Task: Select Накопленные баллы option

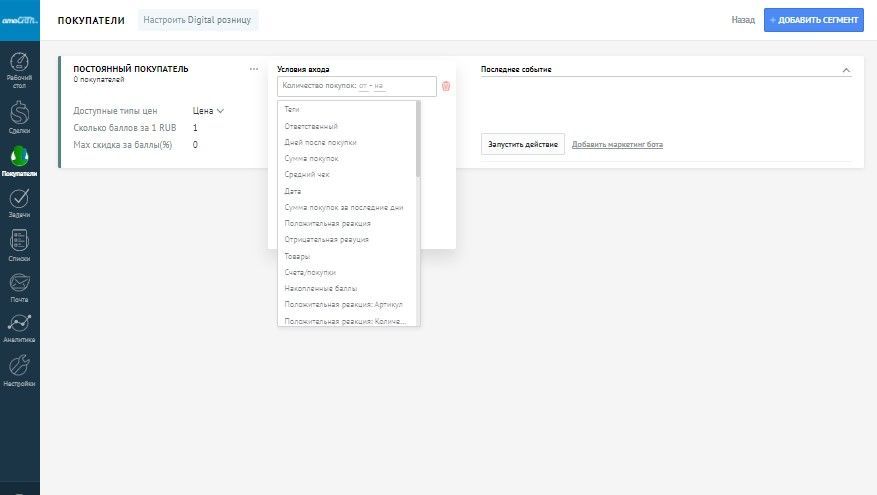Action: click(x=320, y=289)
